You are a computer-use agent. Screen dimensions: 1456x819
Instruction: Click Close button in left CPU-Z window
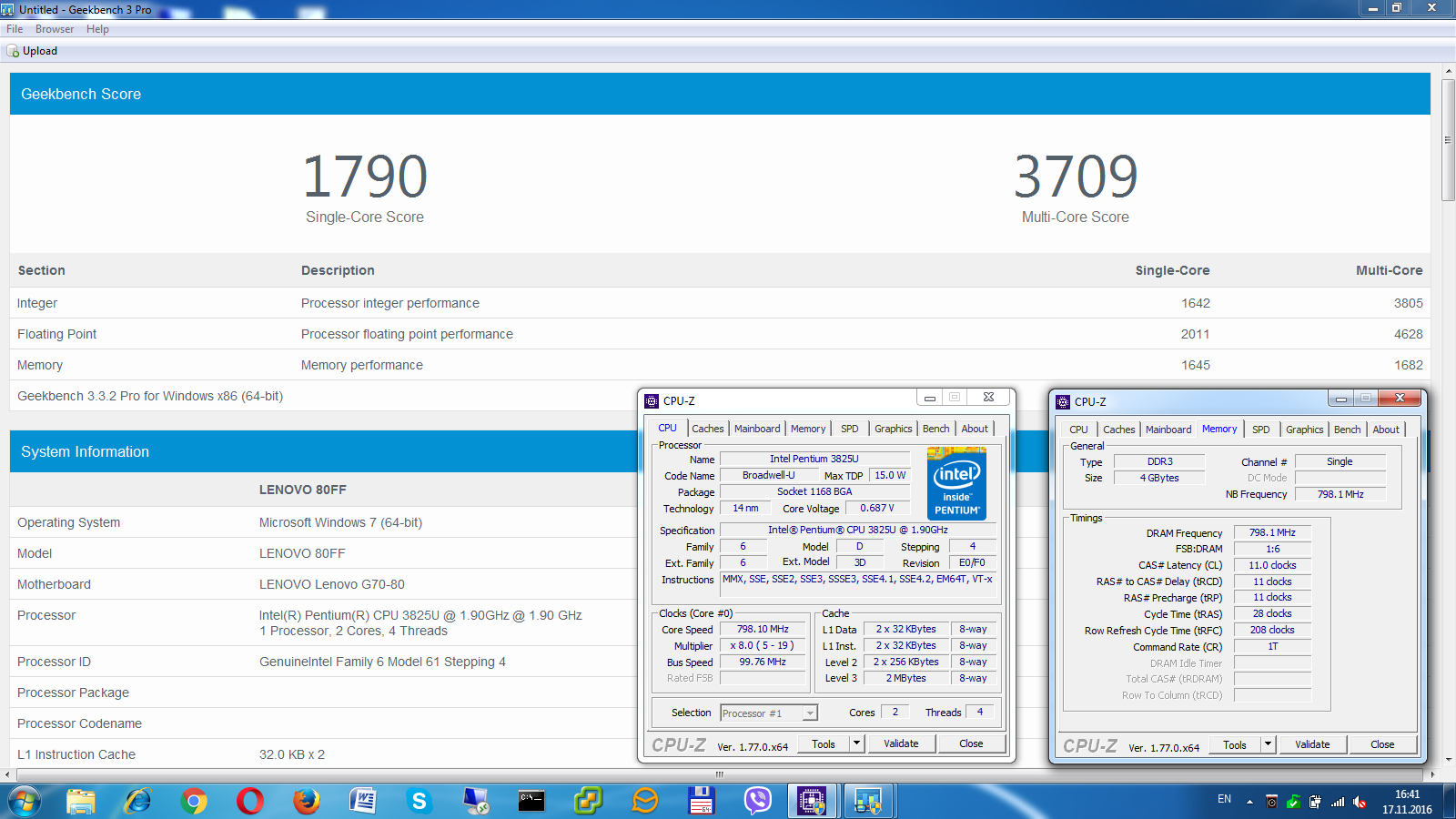(971, 743)
